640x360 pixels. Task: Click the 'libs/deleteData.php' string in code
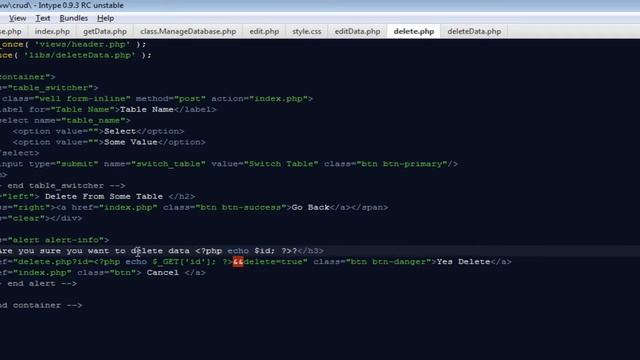[x=80, y=55]
